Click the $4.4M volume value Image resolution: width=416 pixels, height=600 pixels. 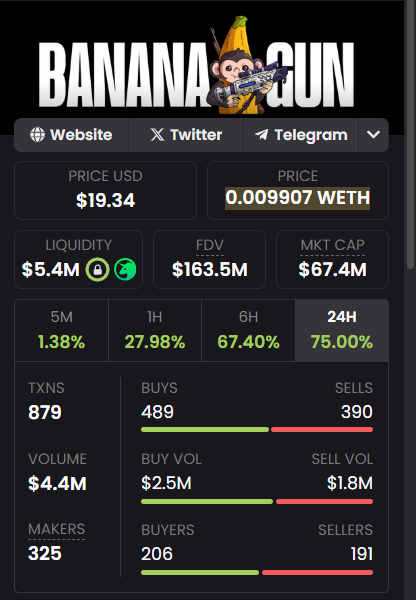click(x=57, y=483)
